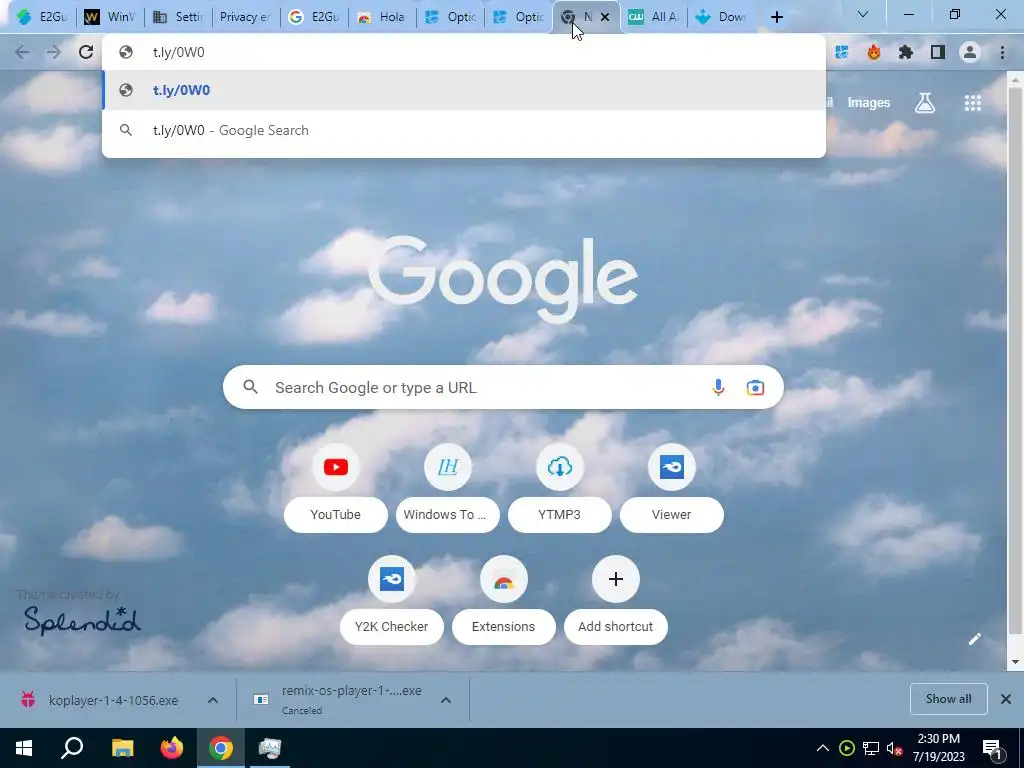Image resolution: width=1024 pixels, height=768 pixels.
Task: Open the koplayer-1-4-1056.exe download
Action: pyautogui.click(x=113, y=700)
